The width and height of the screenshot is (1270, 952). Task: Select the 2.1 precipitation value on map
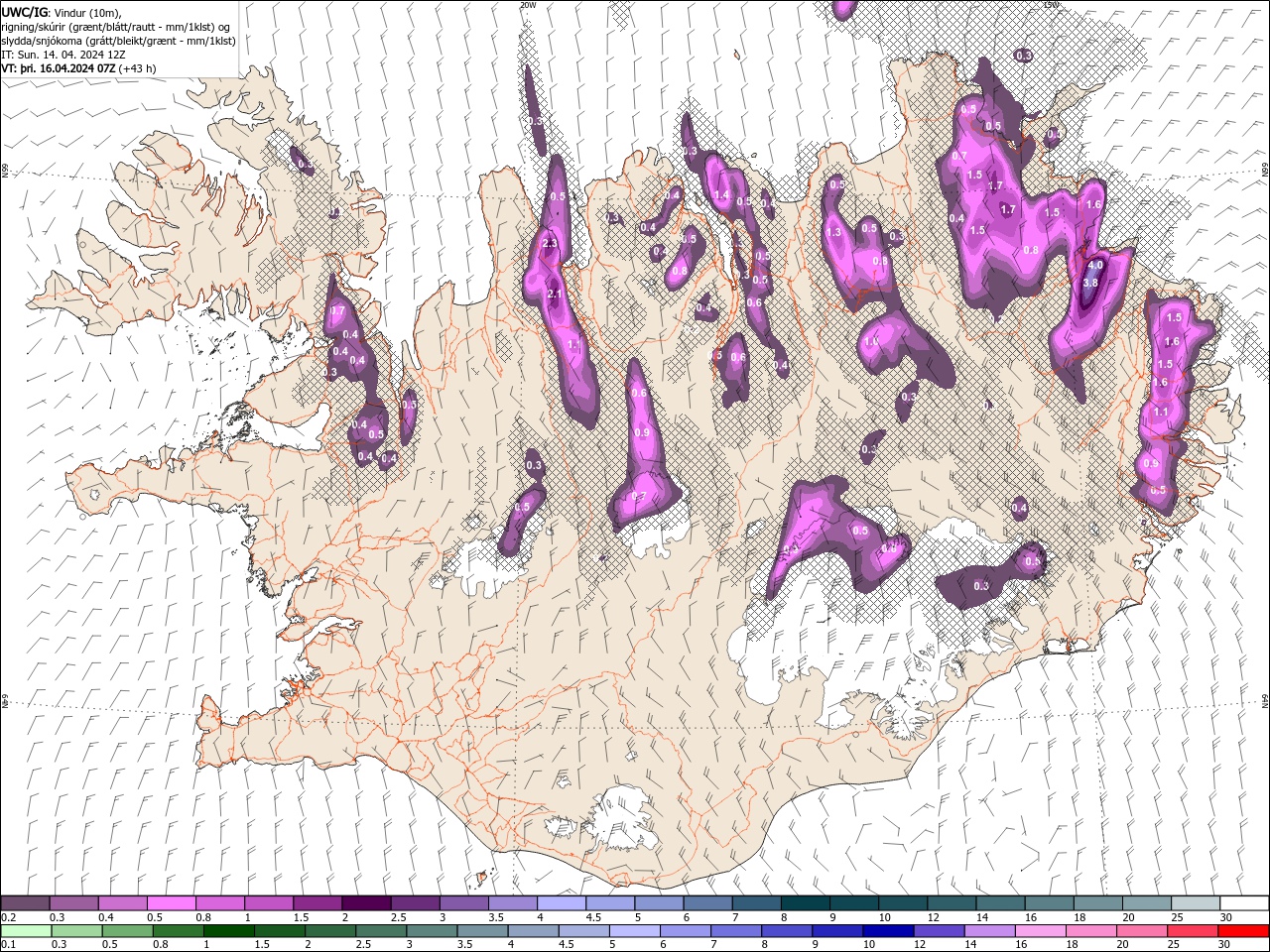point(555,294)
